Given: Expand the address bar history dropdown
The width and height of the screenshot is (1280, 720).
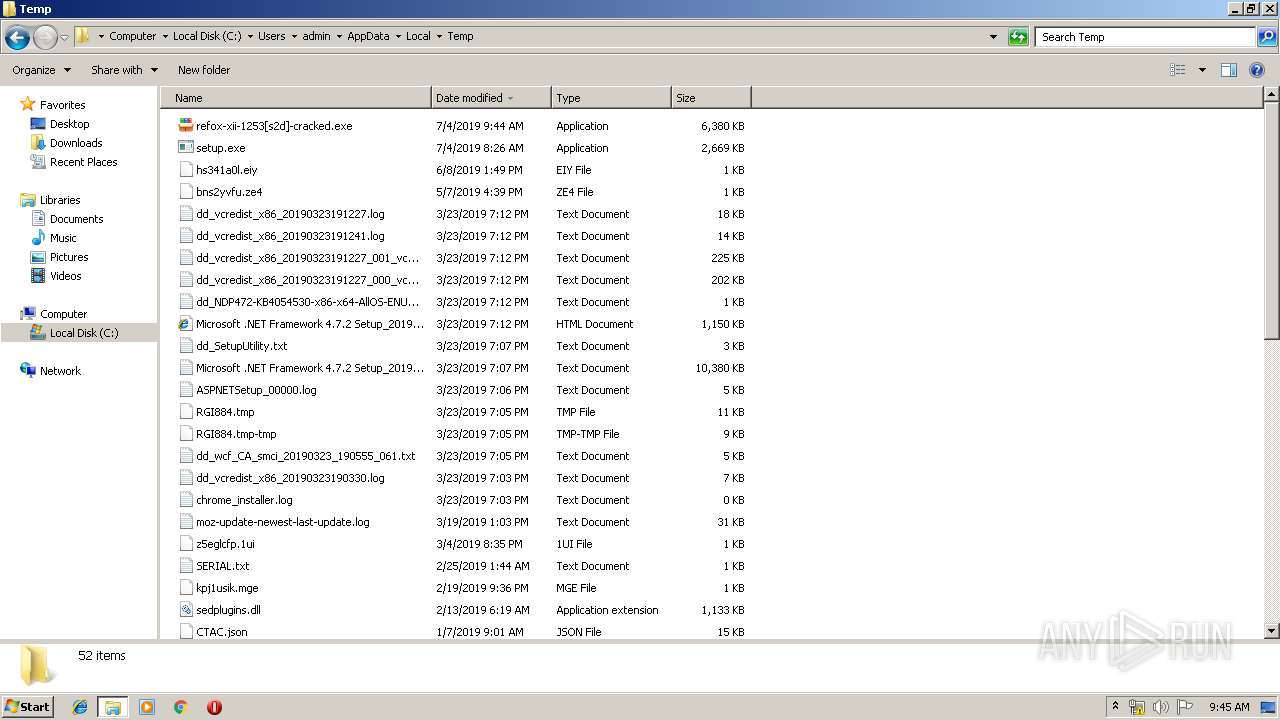Looking at the screenshot, I should pyautogui.click(x=993, y=37).
